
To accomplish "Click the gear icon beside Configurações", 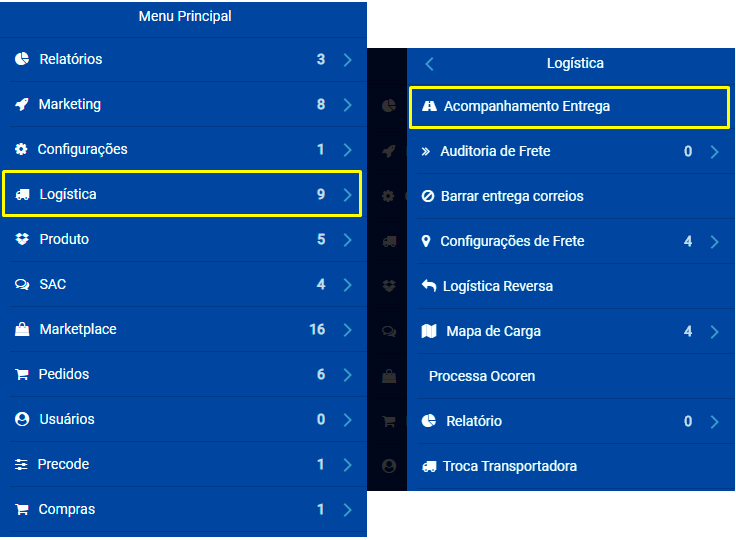I will pyautogui.click(x=21, y=149).
